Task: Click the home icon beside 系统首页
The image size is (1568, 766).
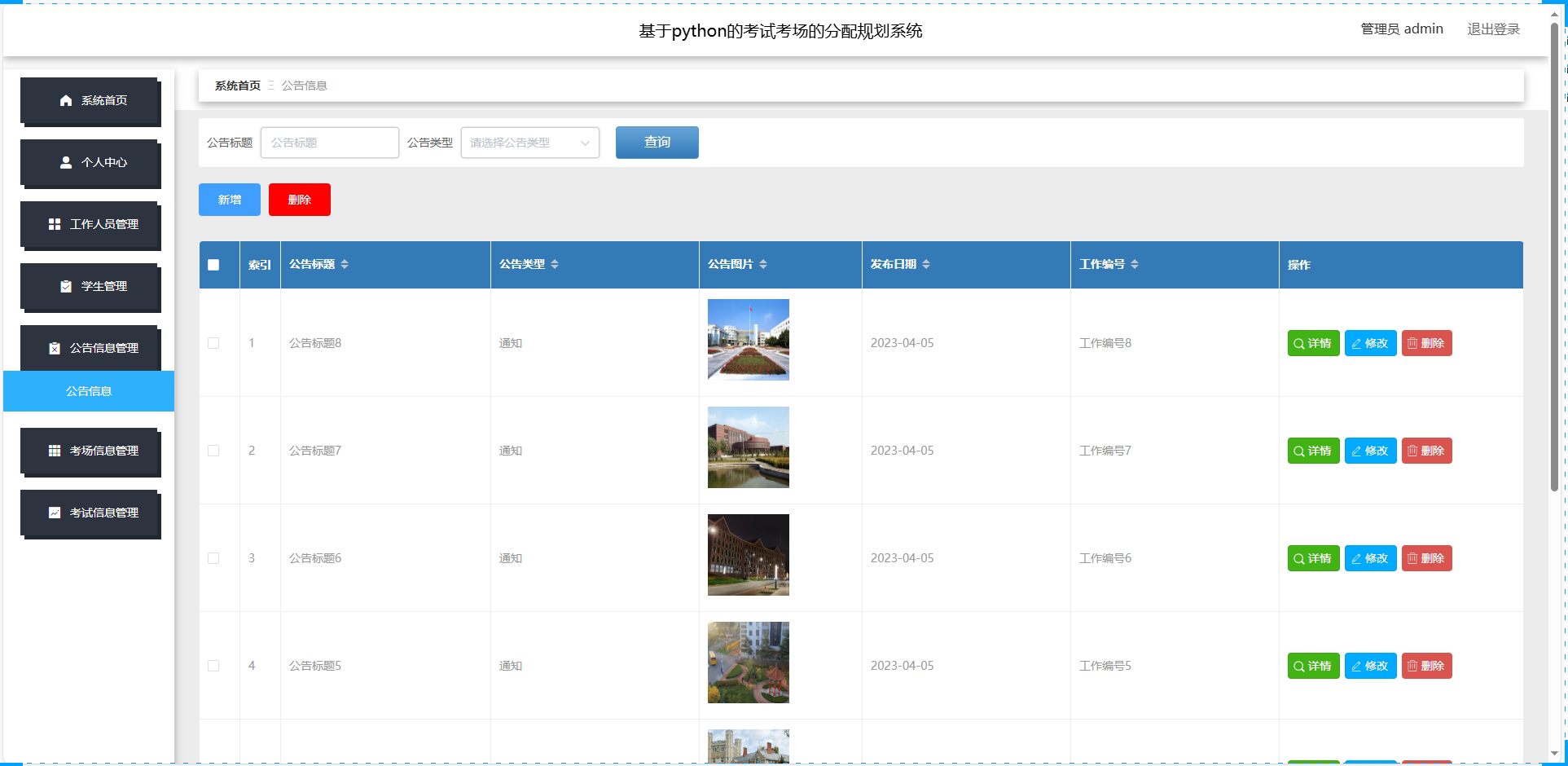Action: pos(66,100)
